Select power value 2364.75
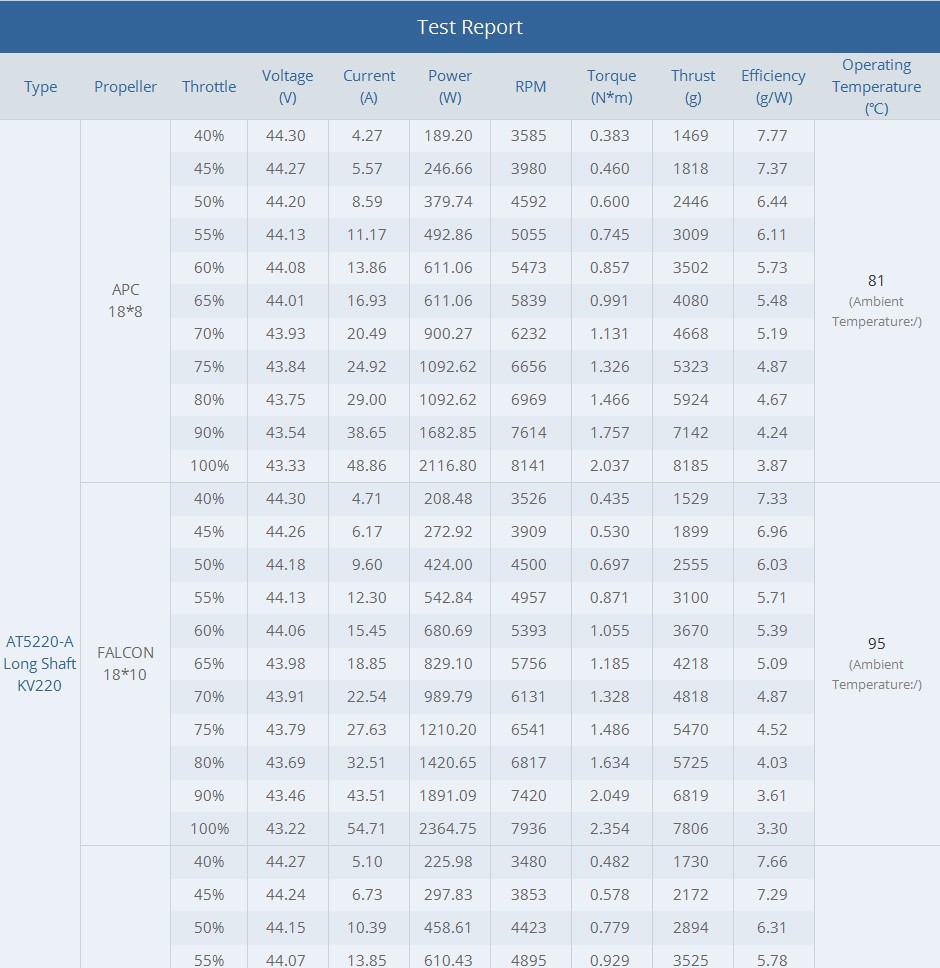The image size is (940, 968). (447, 828)
